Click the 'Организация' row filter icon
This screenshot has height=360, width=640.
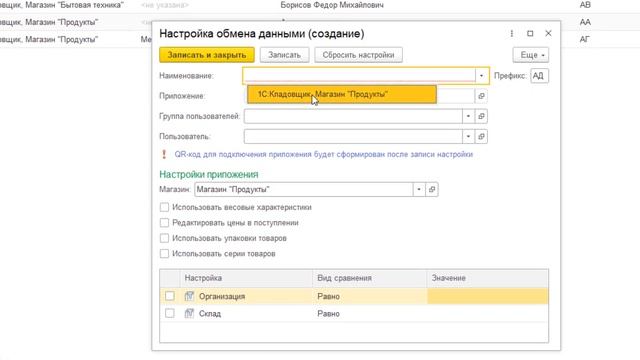tap(189, 296)
